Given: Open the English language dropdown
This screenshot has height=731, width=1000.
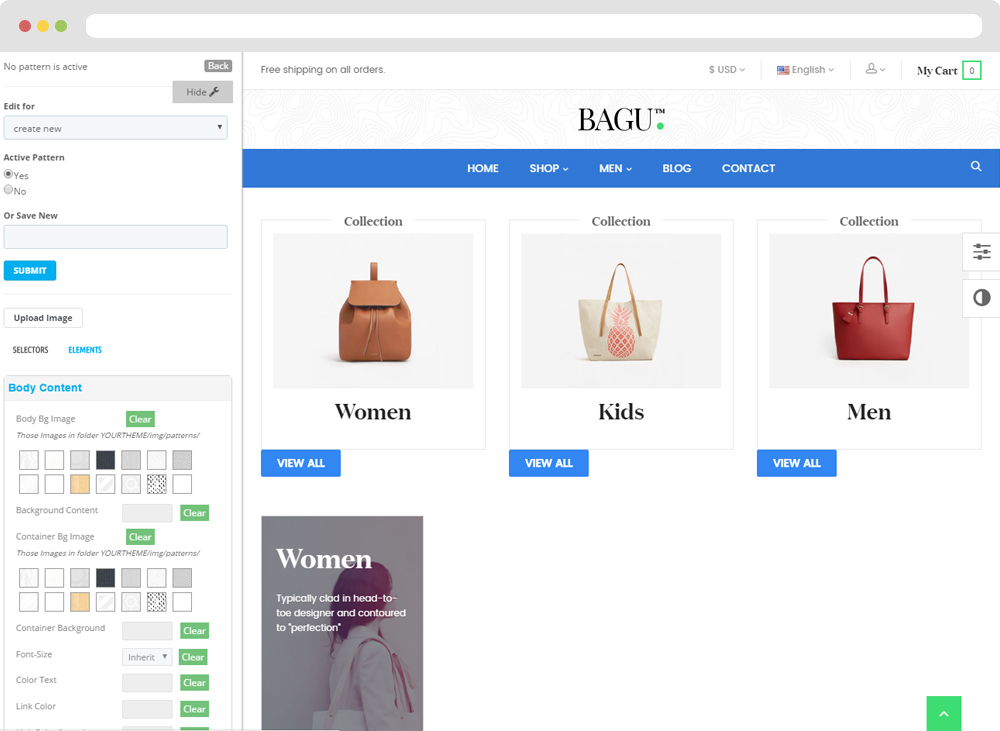Looking at the screenshot, I should tap(805, 70).
